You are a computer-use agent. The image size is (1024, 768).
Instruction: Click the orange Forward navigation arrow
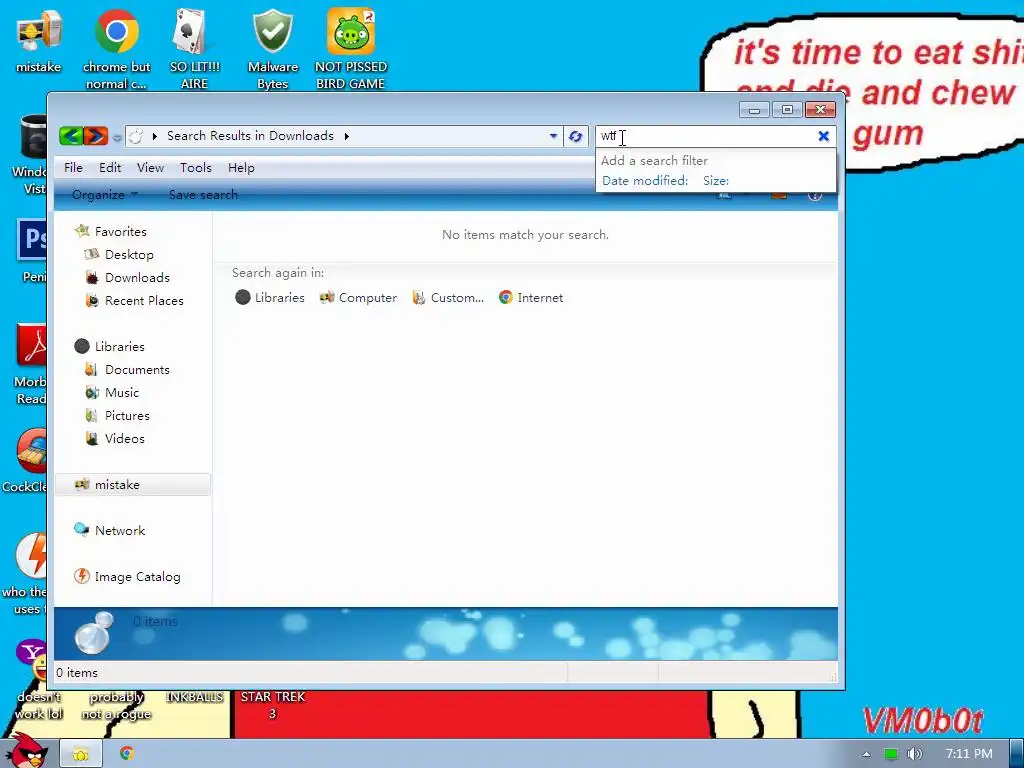pos(96,136)
